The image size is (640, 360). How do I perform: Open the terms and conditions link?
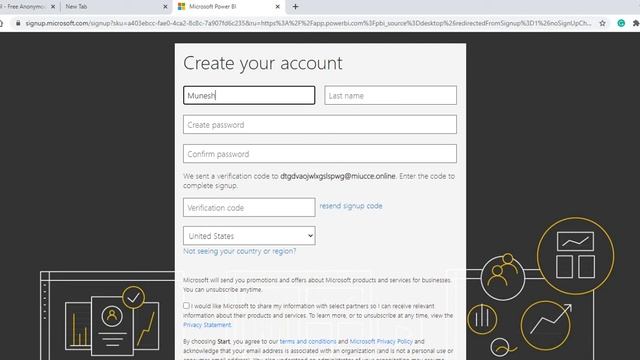[x=308, y=341]
